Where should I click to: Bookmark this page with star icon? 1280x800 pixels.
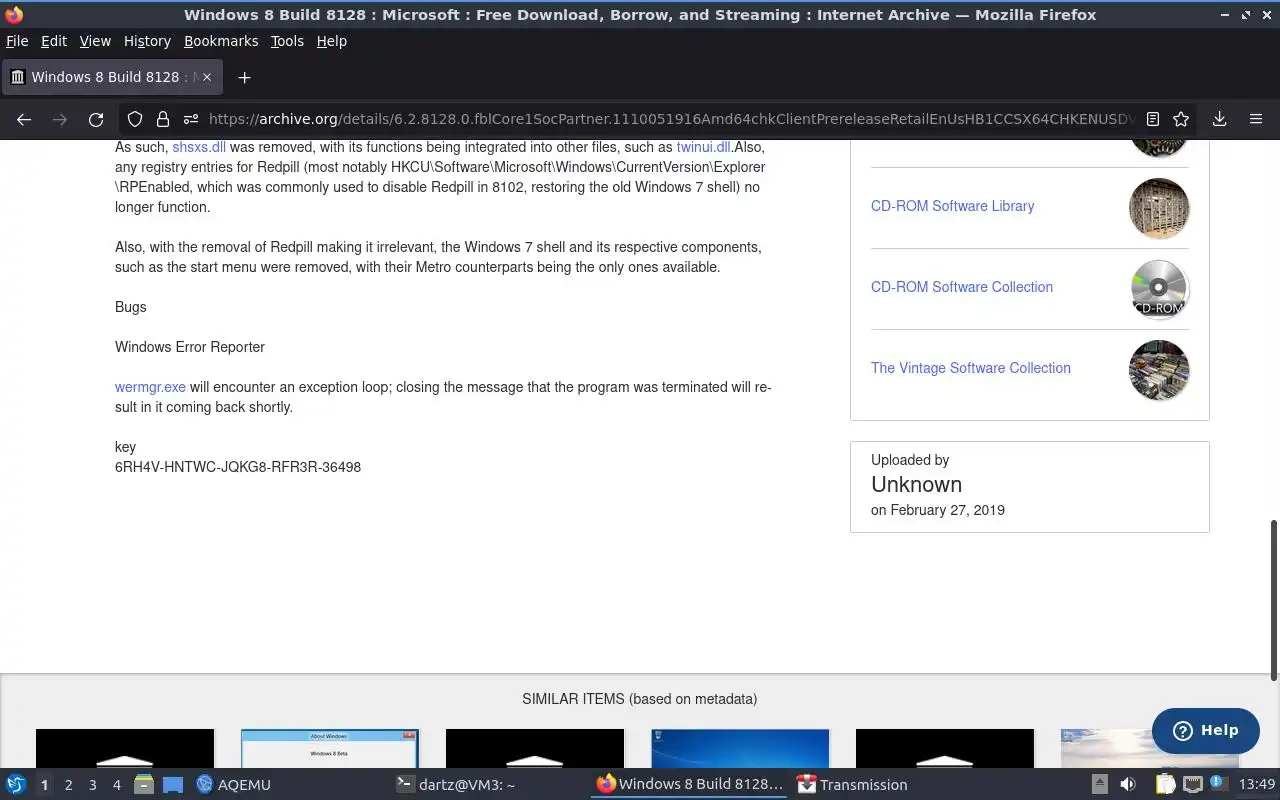click(1181, 119)
